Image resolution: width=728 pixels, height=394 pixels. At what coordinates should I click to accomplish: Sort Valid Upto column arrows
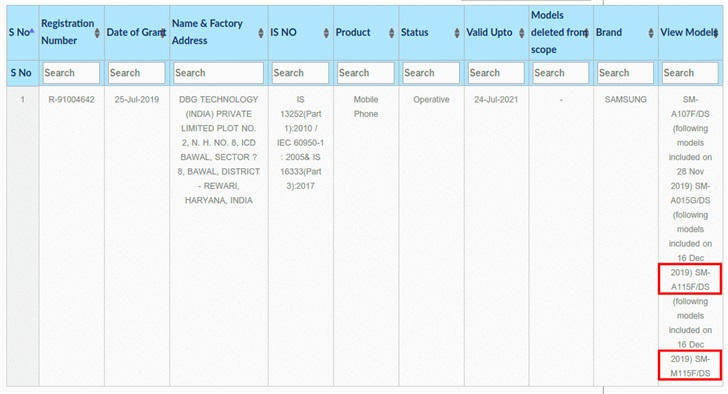pyautogui.click(x=522, y=32)
